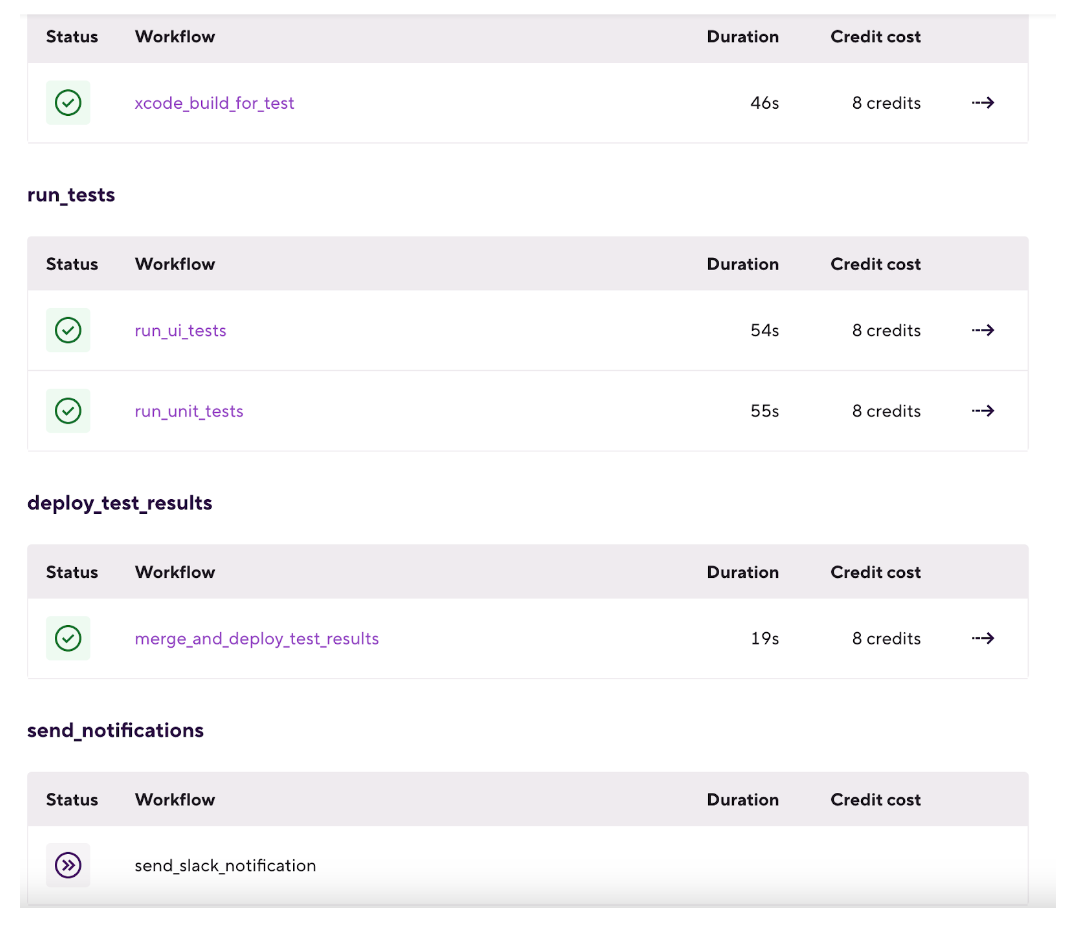Click the success check icon next to run_unit_tests
The width and height of the screenshot is (1082, 932).
pyautogui.click(x=68, y=410)
